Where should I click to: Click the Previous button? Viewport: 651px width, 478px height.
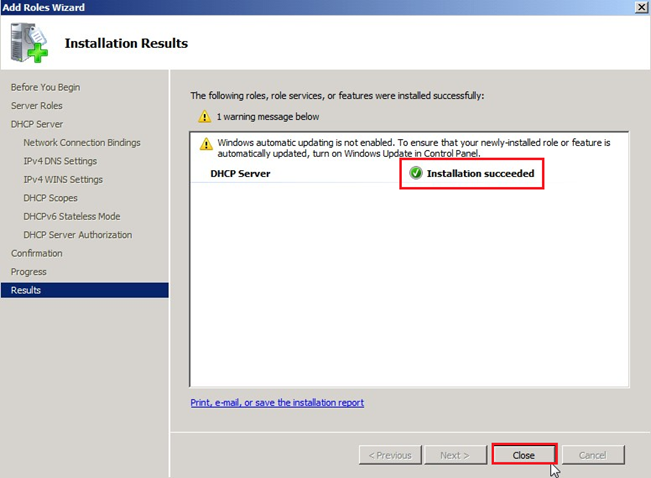point(390,455)
